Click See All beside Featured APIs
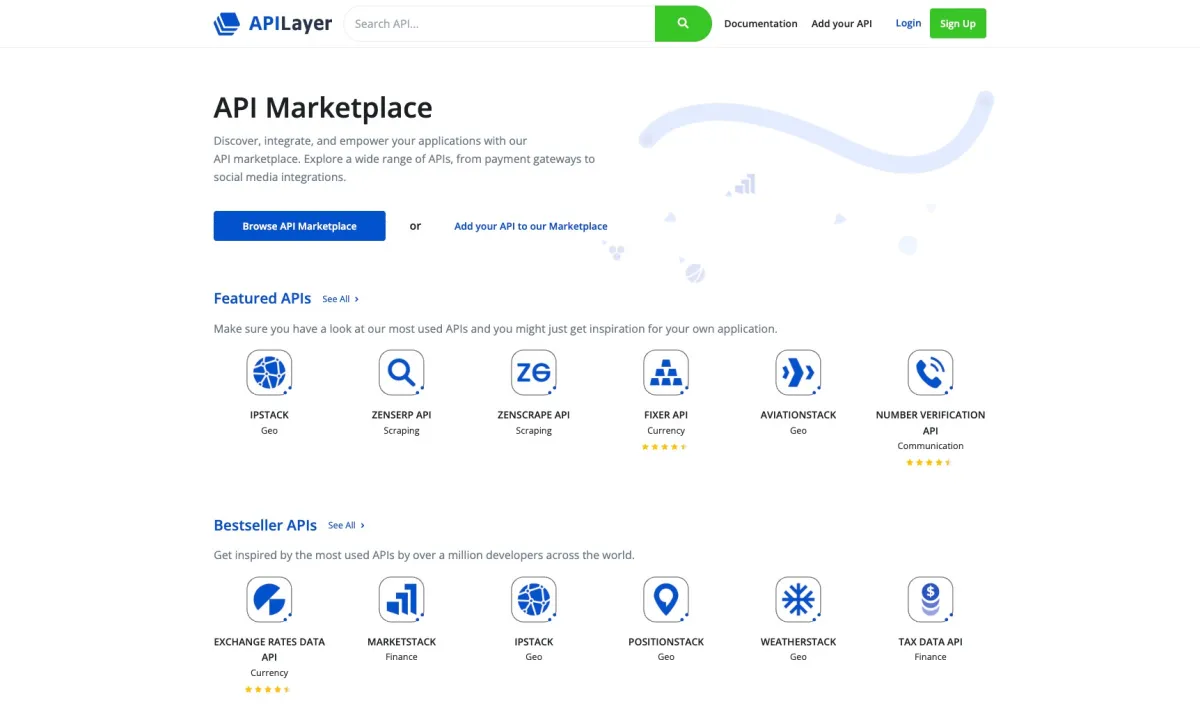Image resolution: width=1200 pixels, height=715 pixels. coord(340,299)
